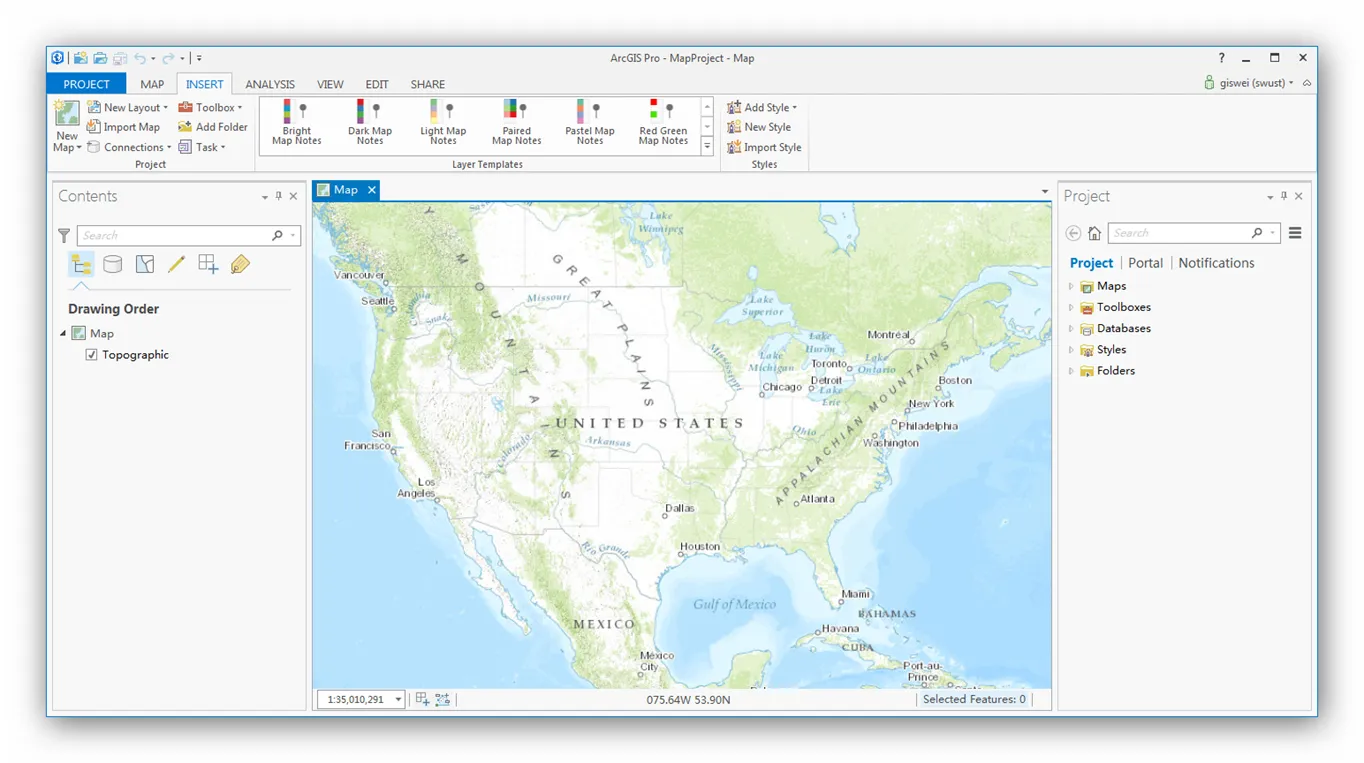
Task: Expand the Toolboxes tree node
Action: 1071,308
